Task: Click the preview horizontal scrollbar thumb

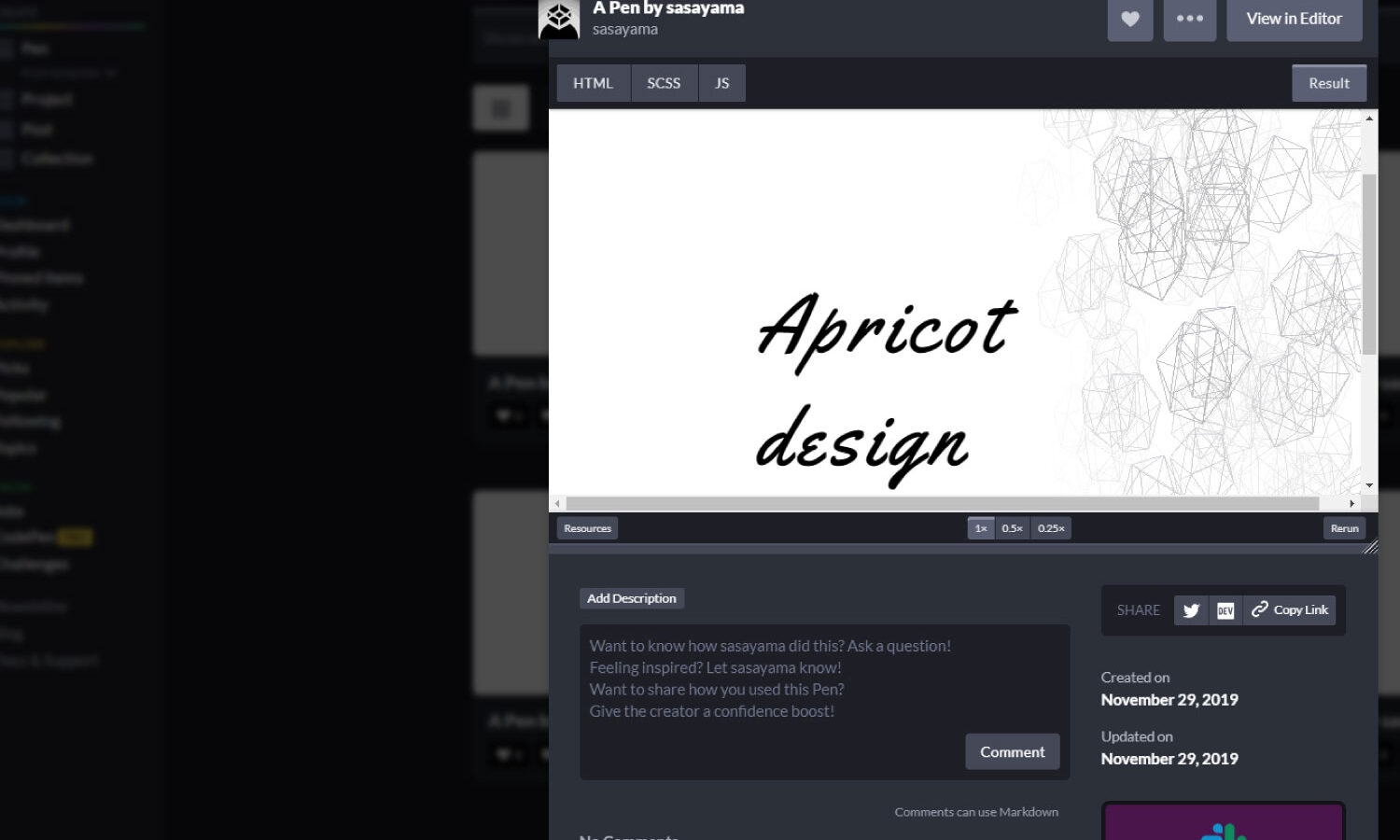Action: tap(943, 503)
